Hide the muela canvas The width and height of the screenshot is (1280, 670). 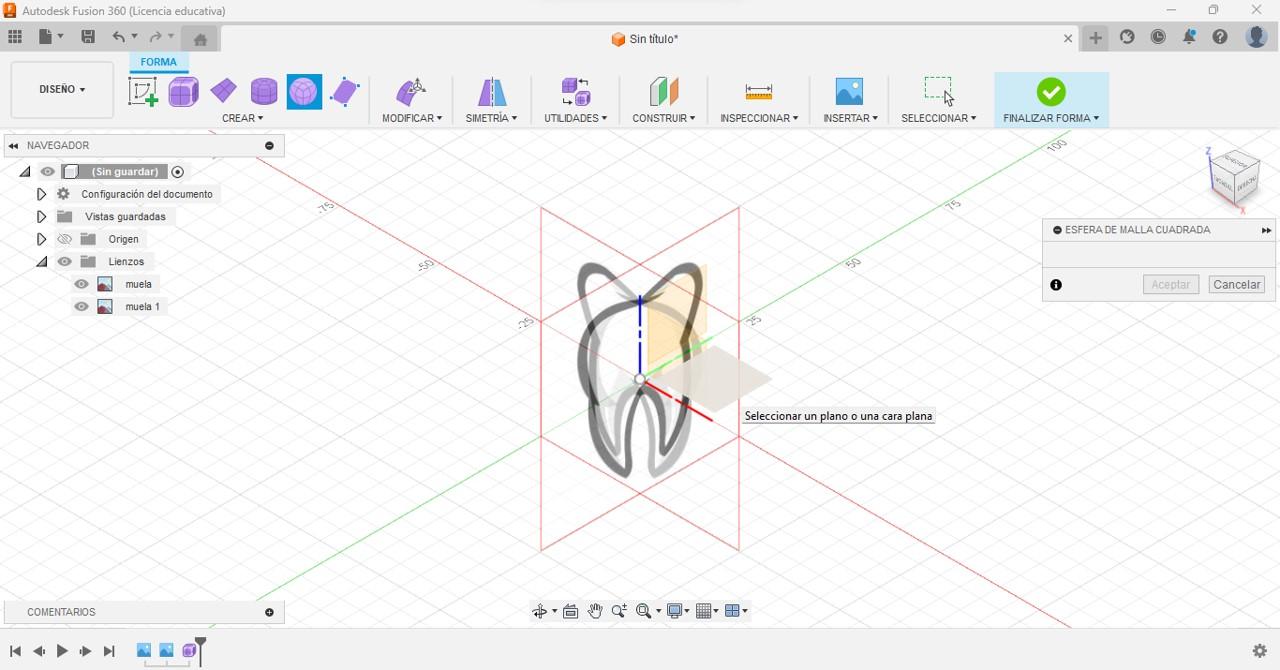coord(82,284)
